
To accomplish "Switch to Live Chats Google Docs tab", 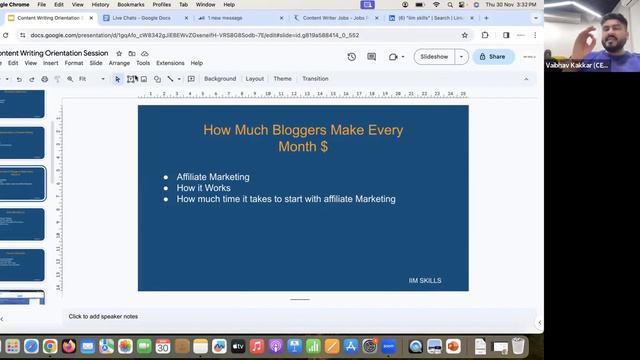I will 142,18.
